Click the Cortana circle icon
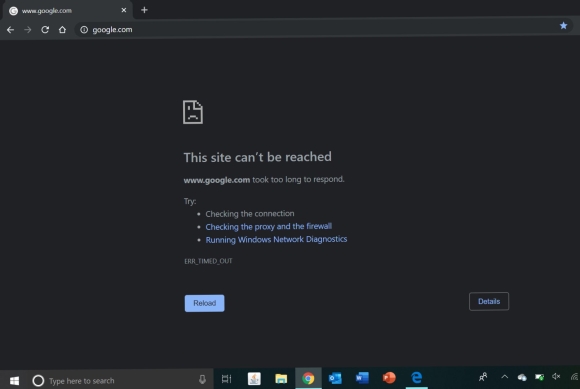 38,380
